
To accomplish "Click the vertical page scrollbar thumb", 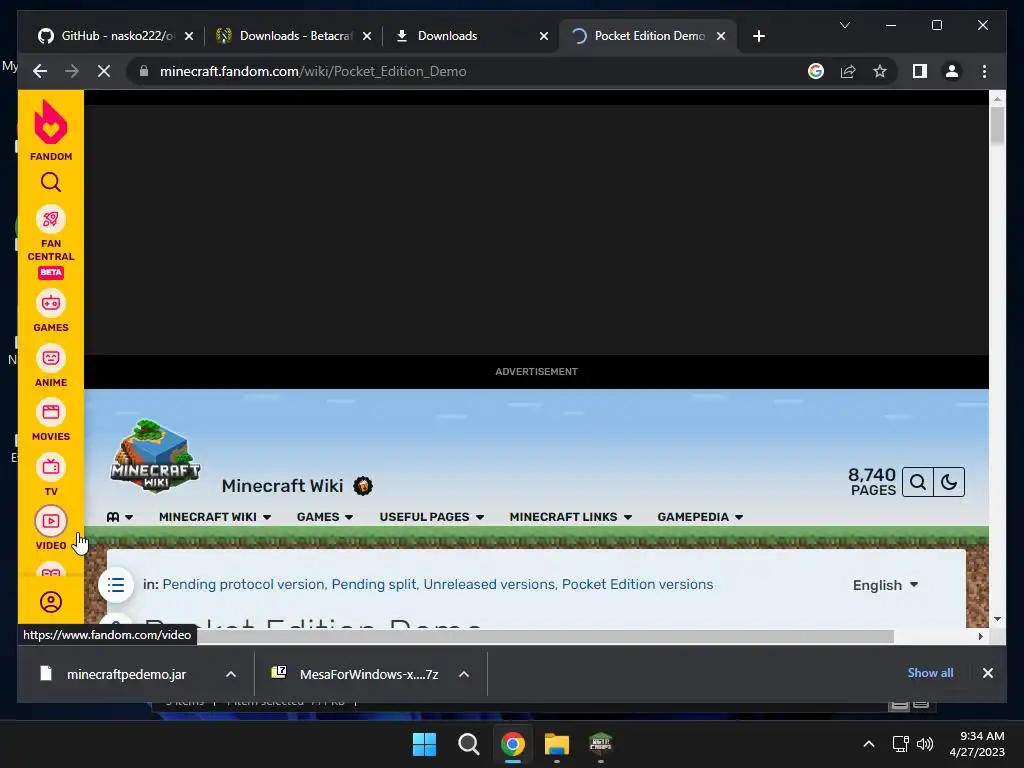I will [997, 125].
